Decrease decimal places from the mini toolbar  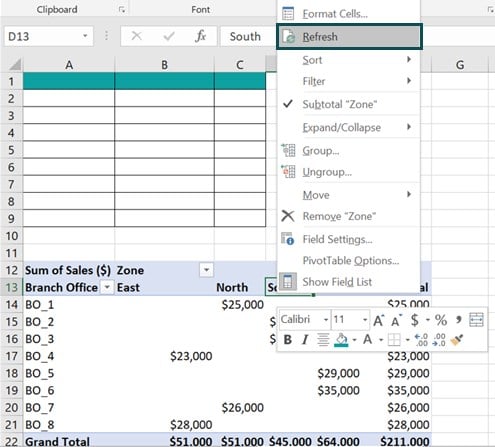point(439,340)
